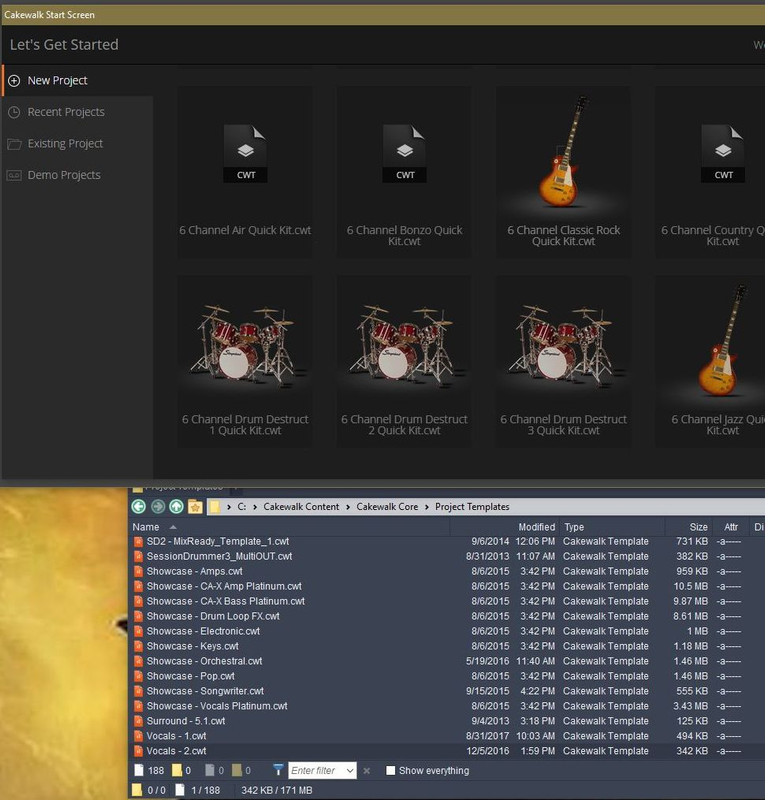Clear the filter with the X button
Screen dimensions: 765x800
[x=366, y=771]
